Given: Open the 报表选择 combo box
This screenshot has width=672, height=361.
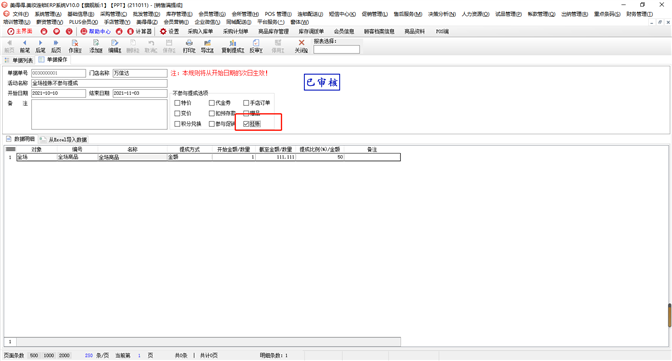Looking at the screenshot, I should (336, 49).
